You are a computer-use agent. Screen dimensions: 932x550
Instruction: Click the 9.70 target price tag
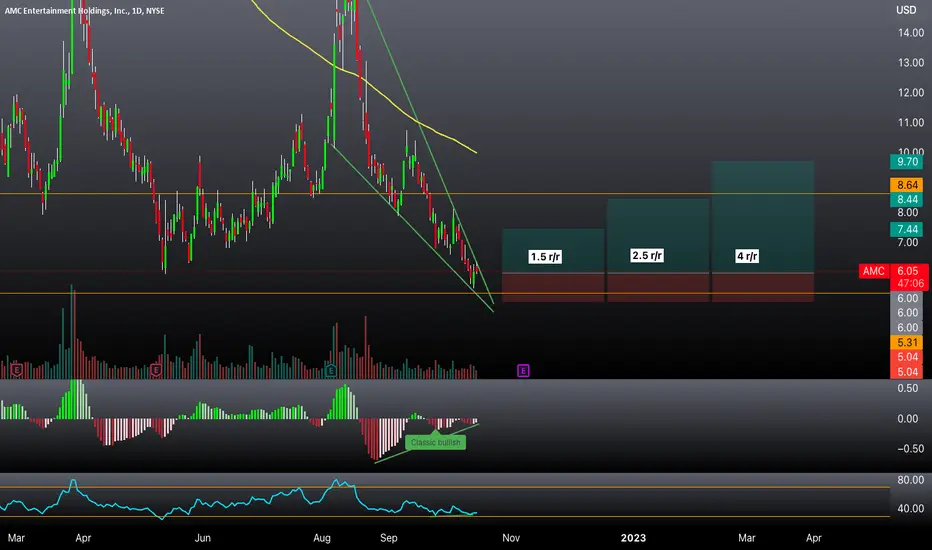[x=908, y=162]
